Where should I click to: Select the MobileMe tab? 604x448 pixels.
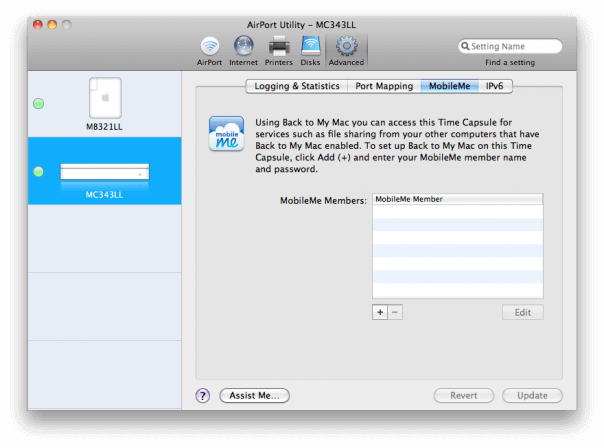point(450,86)
